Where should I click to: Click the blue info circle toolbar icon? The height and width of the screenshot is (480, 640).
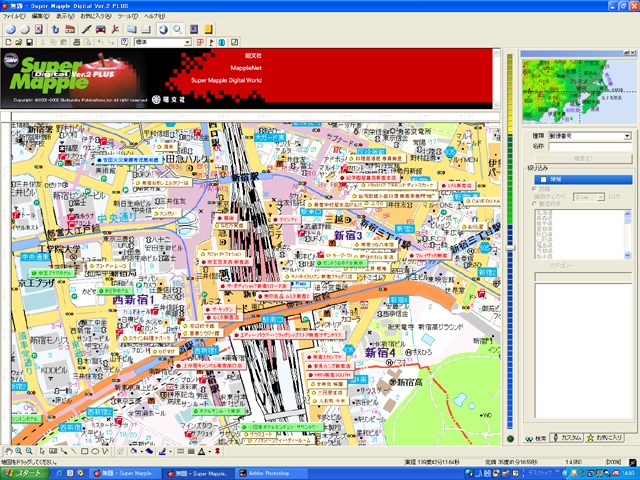coord(222,42)
